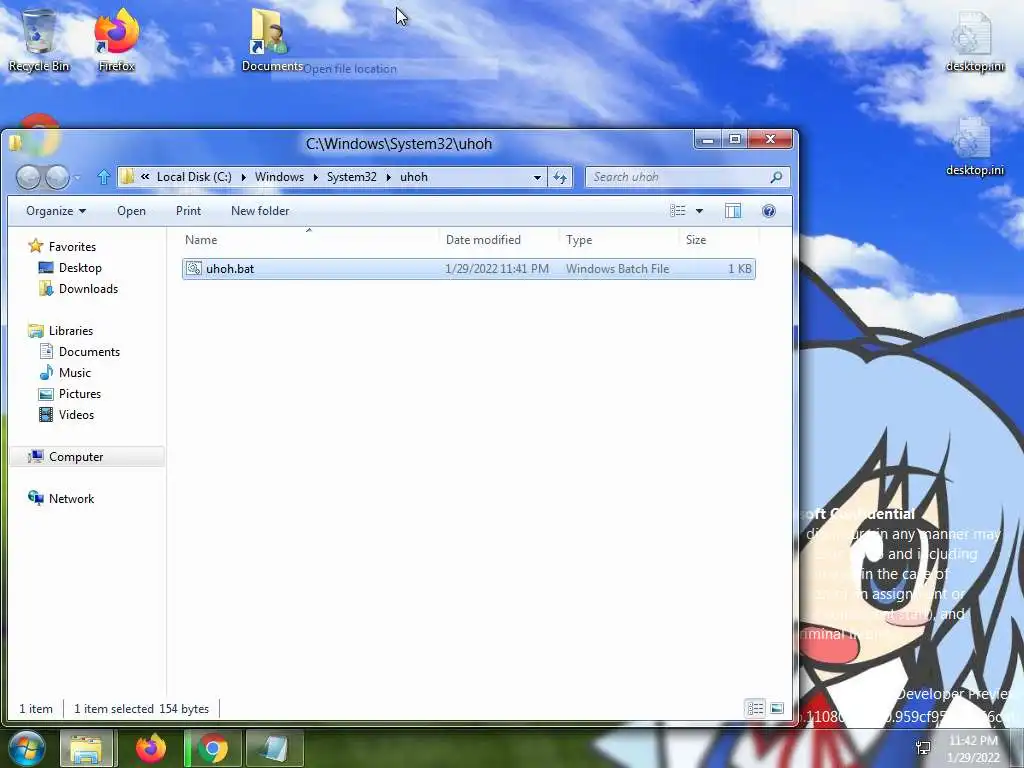Click the search magnifier icon
Image resolution: width=1024 pixels, height=768 pixels.
click(x=776, y=177)
